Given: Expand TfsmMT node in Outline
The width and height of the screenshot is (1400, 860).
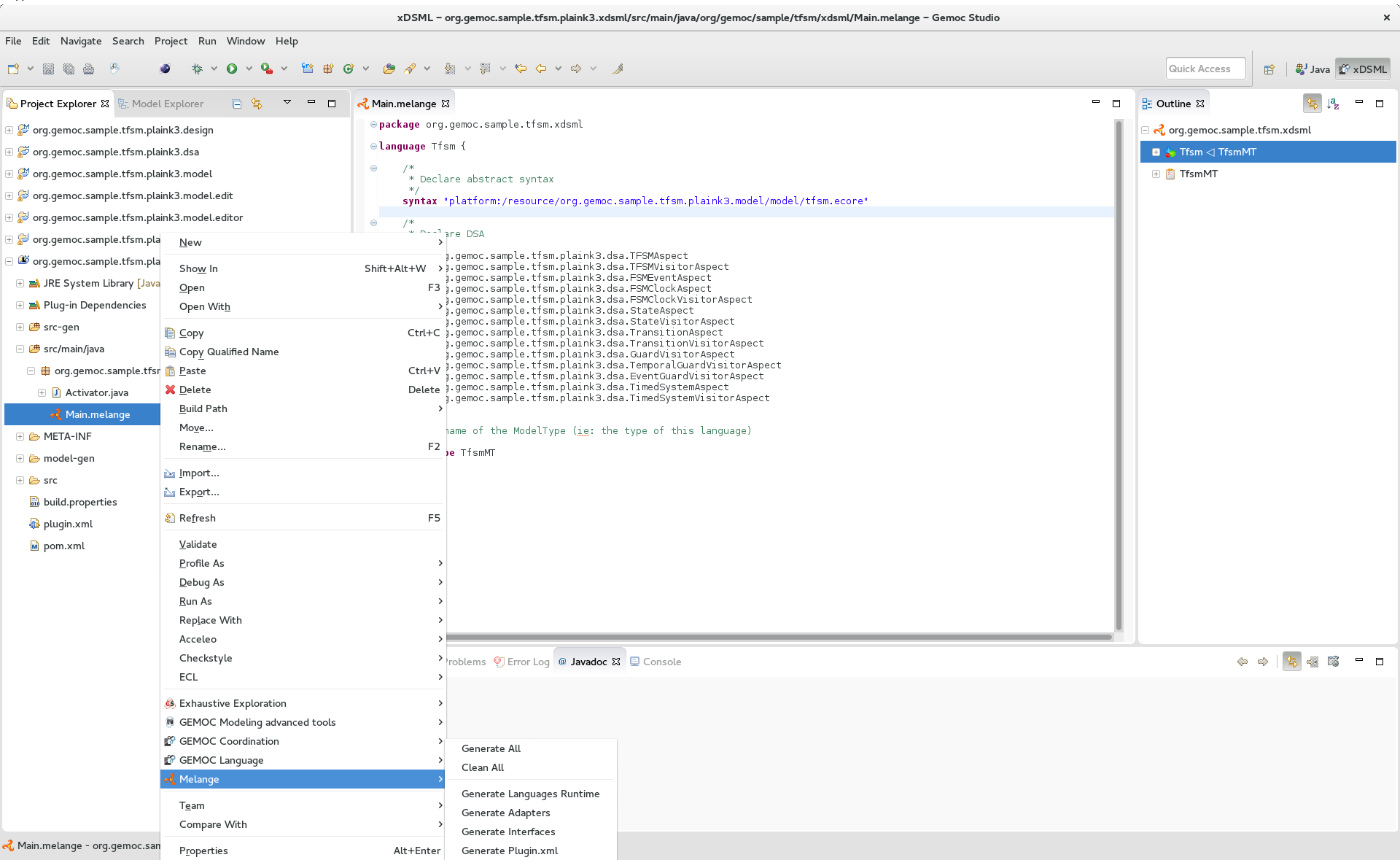Looking at the screenshot, I should [1156, 174].
